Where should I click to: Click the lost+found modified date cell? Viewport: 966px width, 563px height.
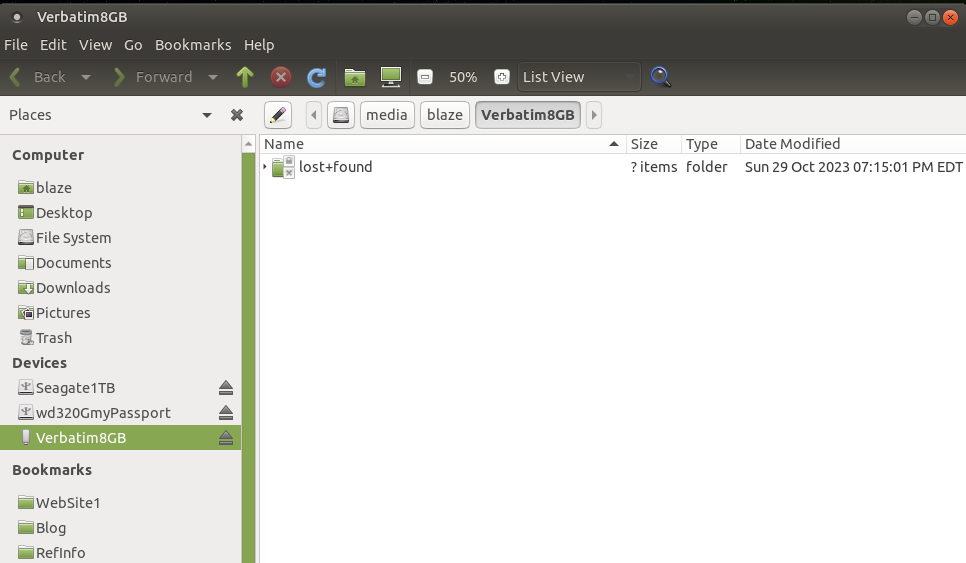[x=854, y=167]
